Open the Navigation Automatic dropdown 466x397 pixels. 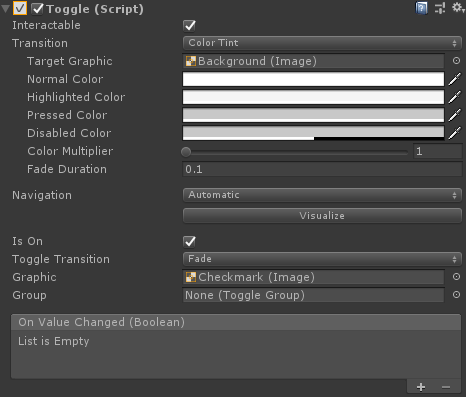pyautogui.click(x=322, y=195)
